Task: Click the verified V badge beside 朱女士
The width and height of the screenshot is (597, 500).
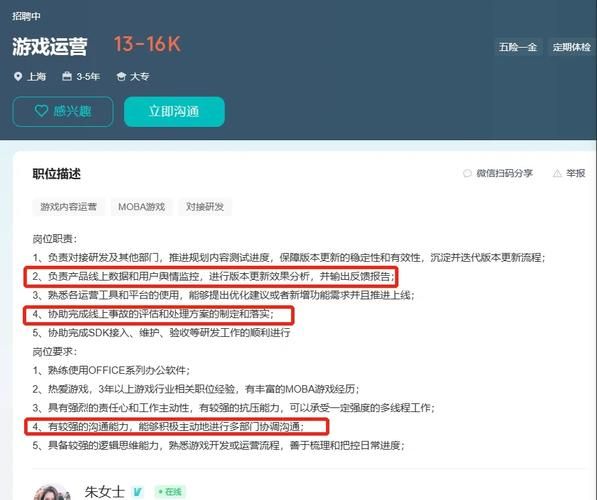Action: [x=137, y=492]
